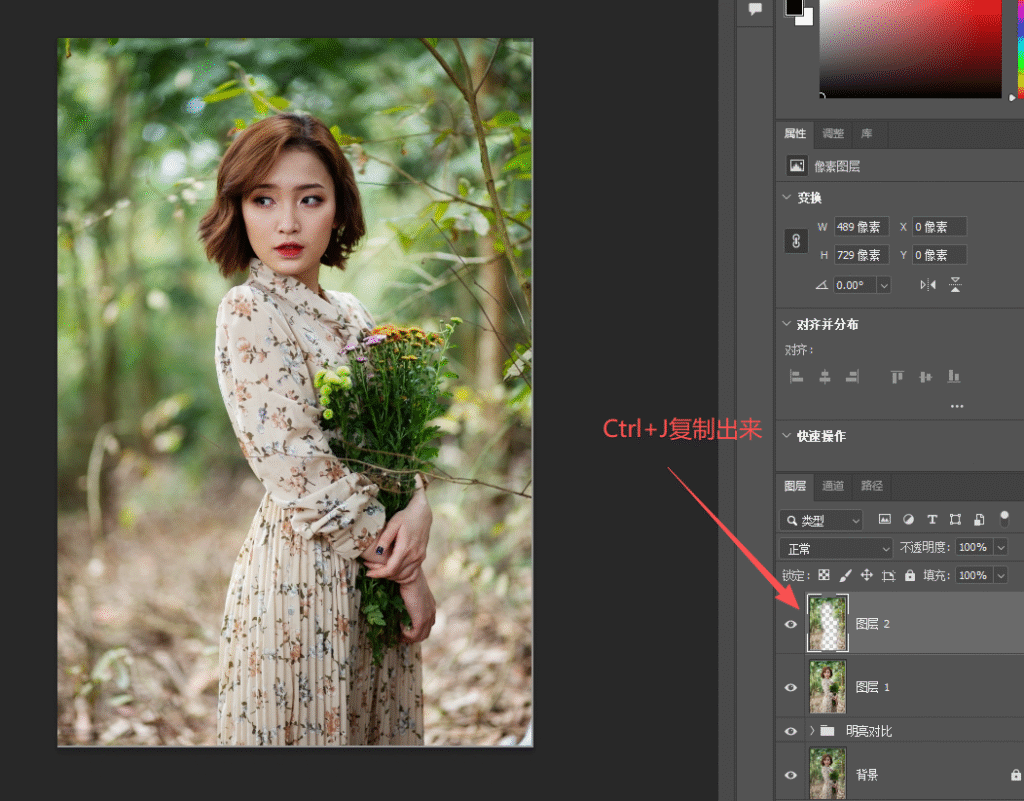
Task: Click the pixel layer icon in Properties
Action: click(x=797, y=166)
